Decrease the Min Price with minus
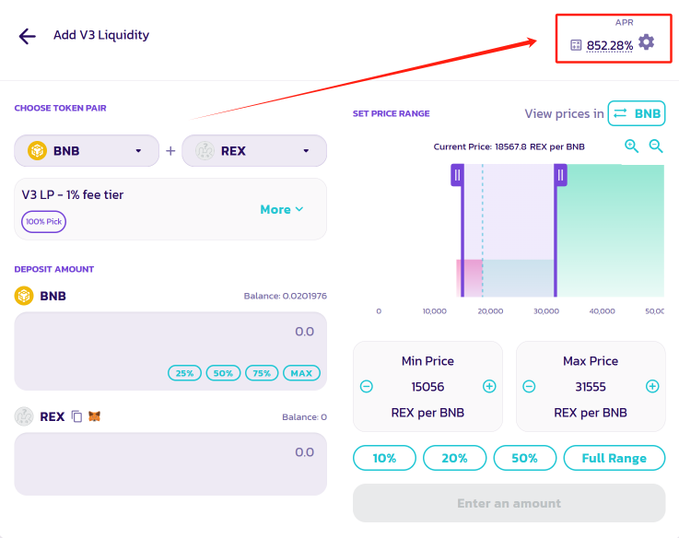This screenshot has width=679, height=538. coord(367,386)
